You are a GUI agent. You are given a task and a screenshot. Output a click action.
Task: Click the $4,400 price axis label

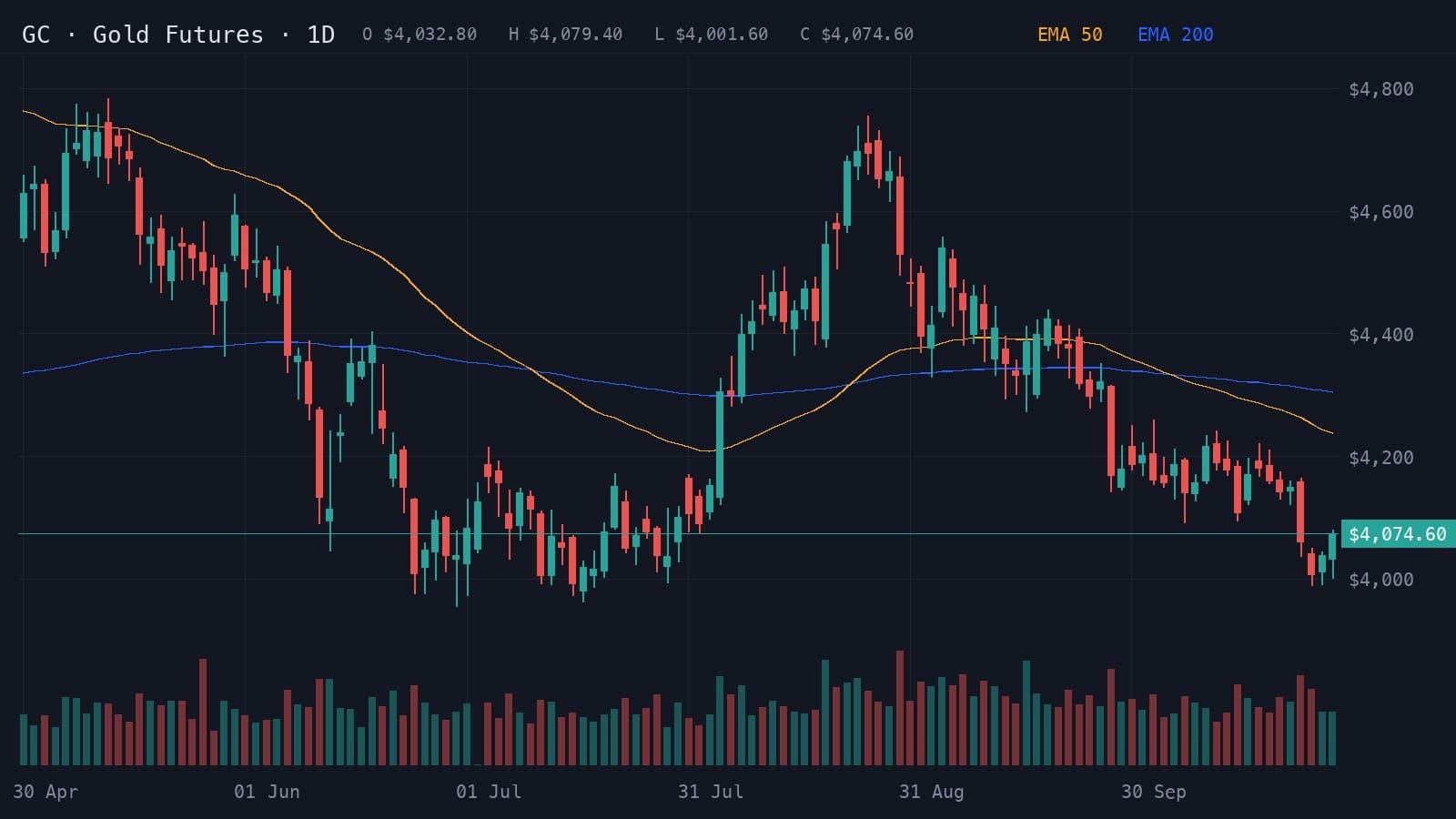coord(1380,335)
